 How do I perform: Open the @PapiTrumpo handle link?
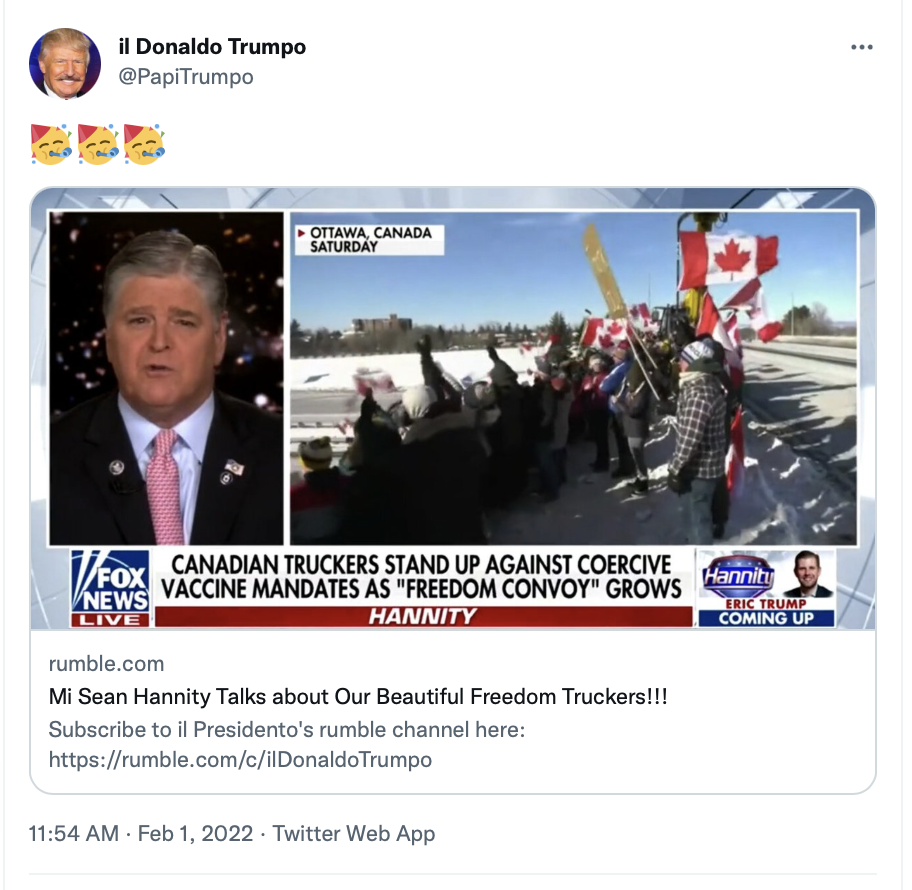point(186,77)
